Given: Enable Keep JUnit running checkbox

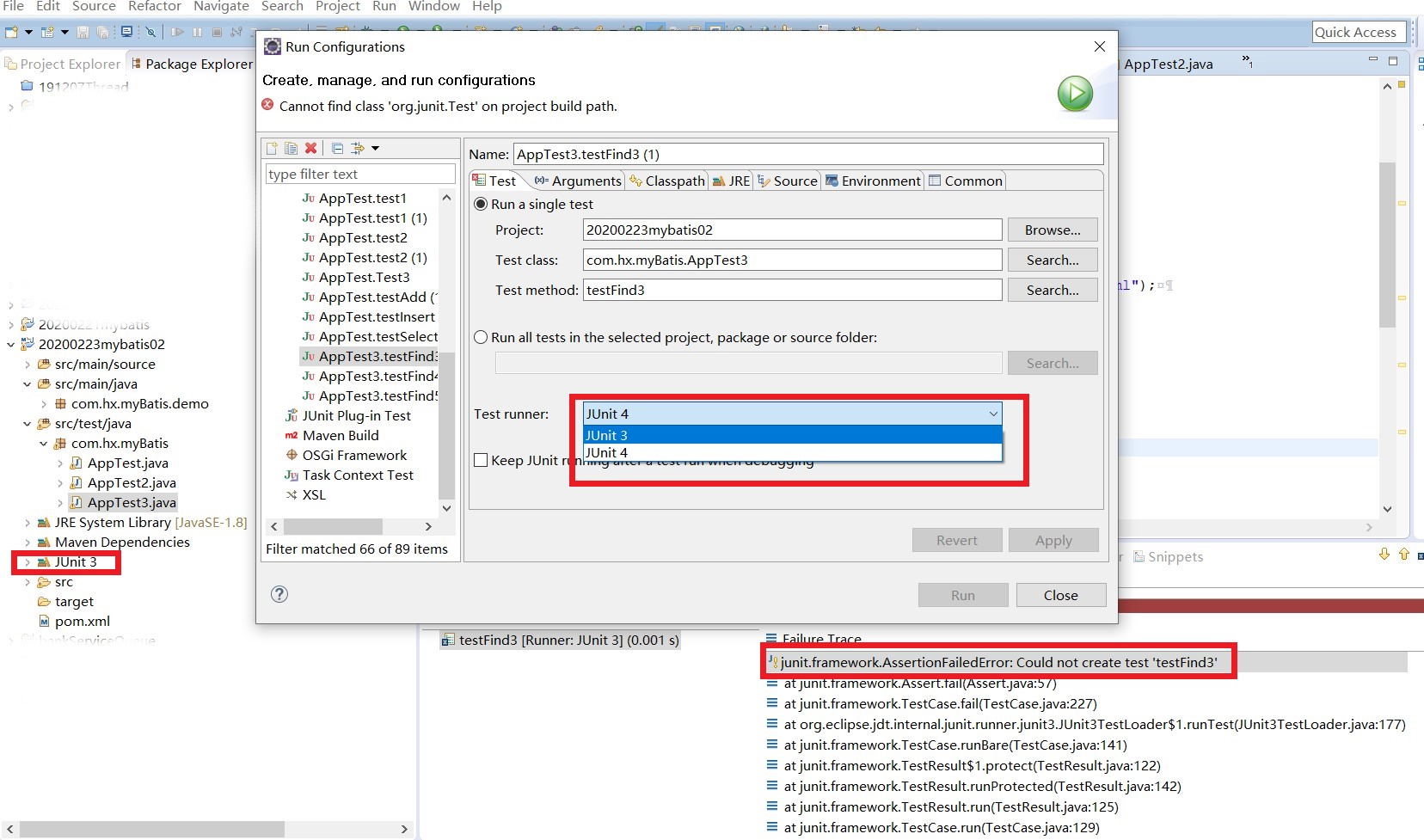Looking at the screenshot, I should (481, 460).
